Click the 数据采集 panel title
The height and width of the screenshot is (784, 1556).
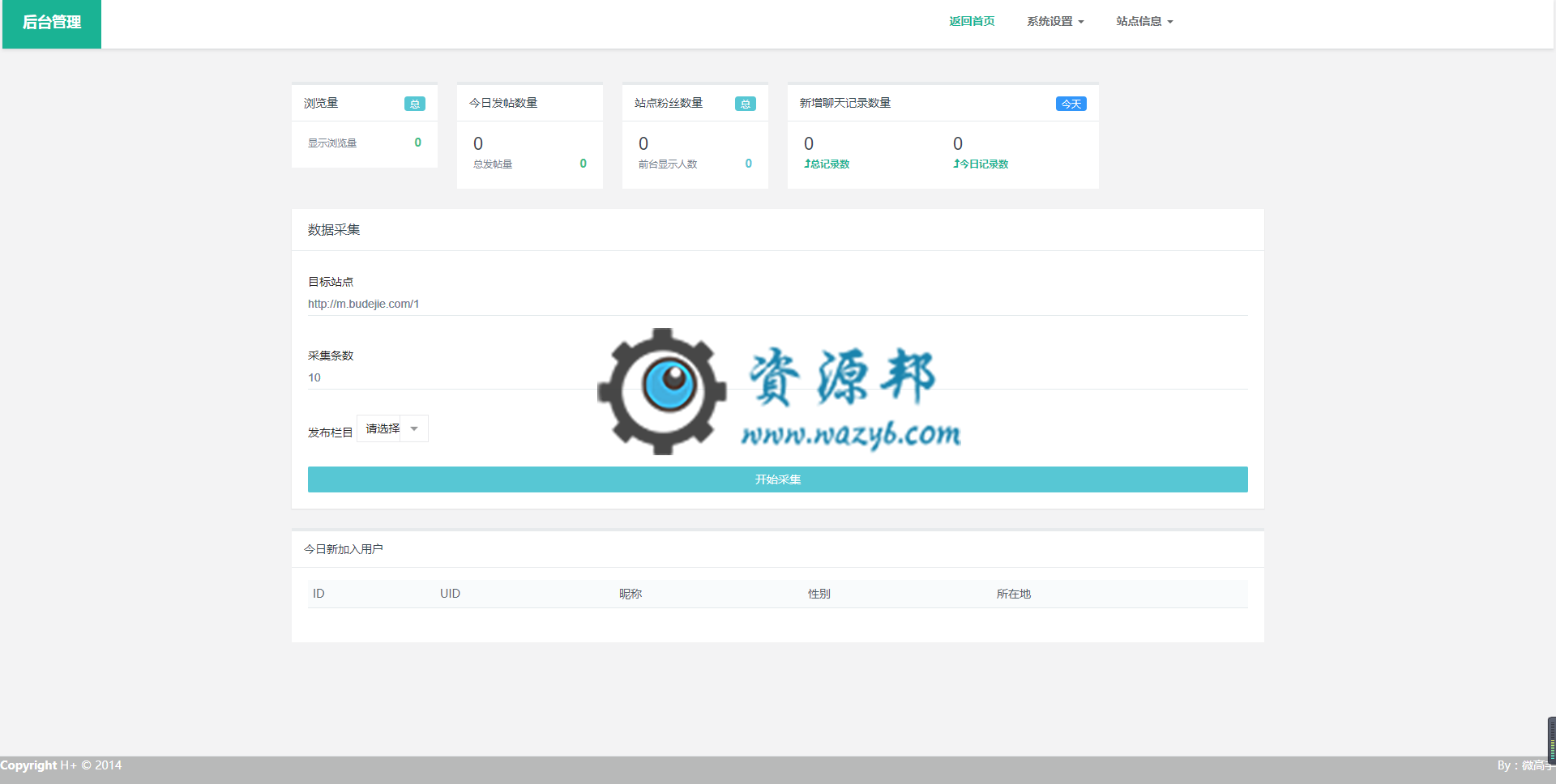click(334, 230)
